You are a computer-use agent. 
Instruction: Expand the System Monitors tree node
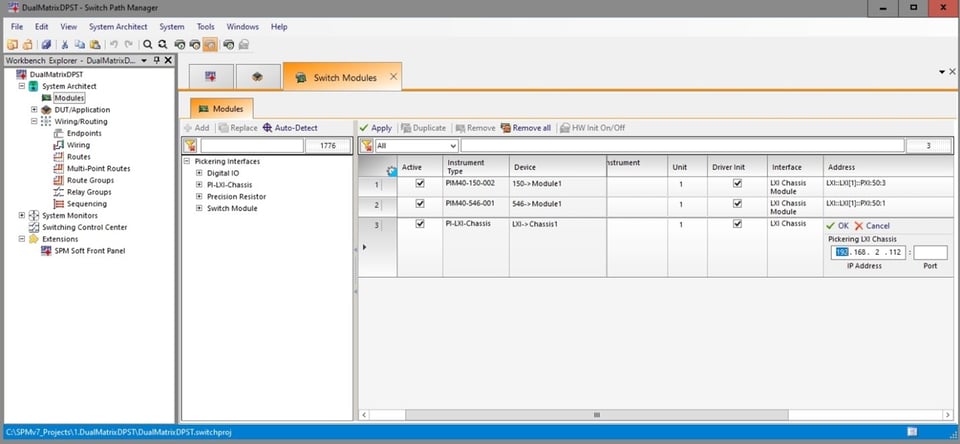(22, 215)
